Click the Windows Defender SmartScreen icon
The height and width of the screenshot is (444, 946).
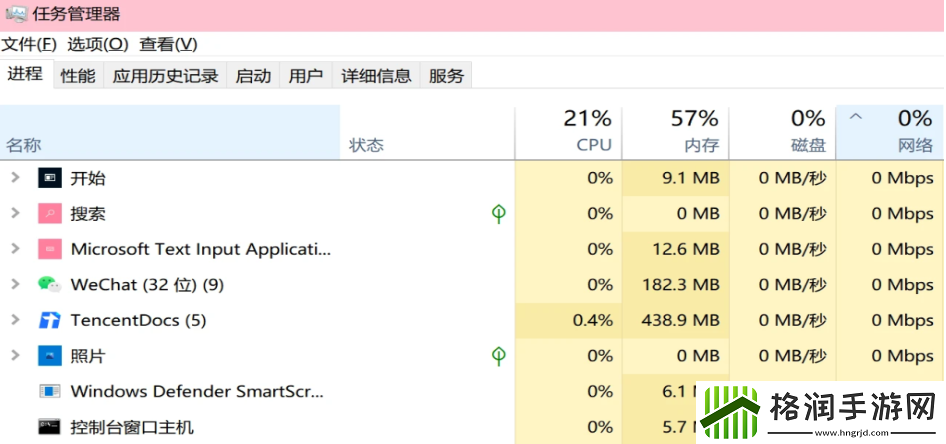pyautogui.click(x=49, y=391)
